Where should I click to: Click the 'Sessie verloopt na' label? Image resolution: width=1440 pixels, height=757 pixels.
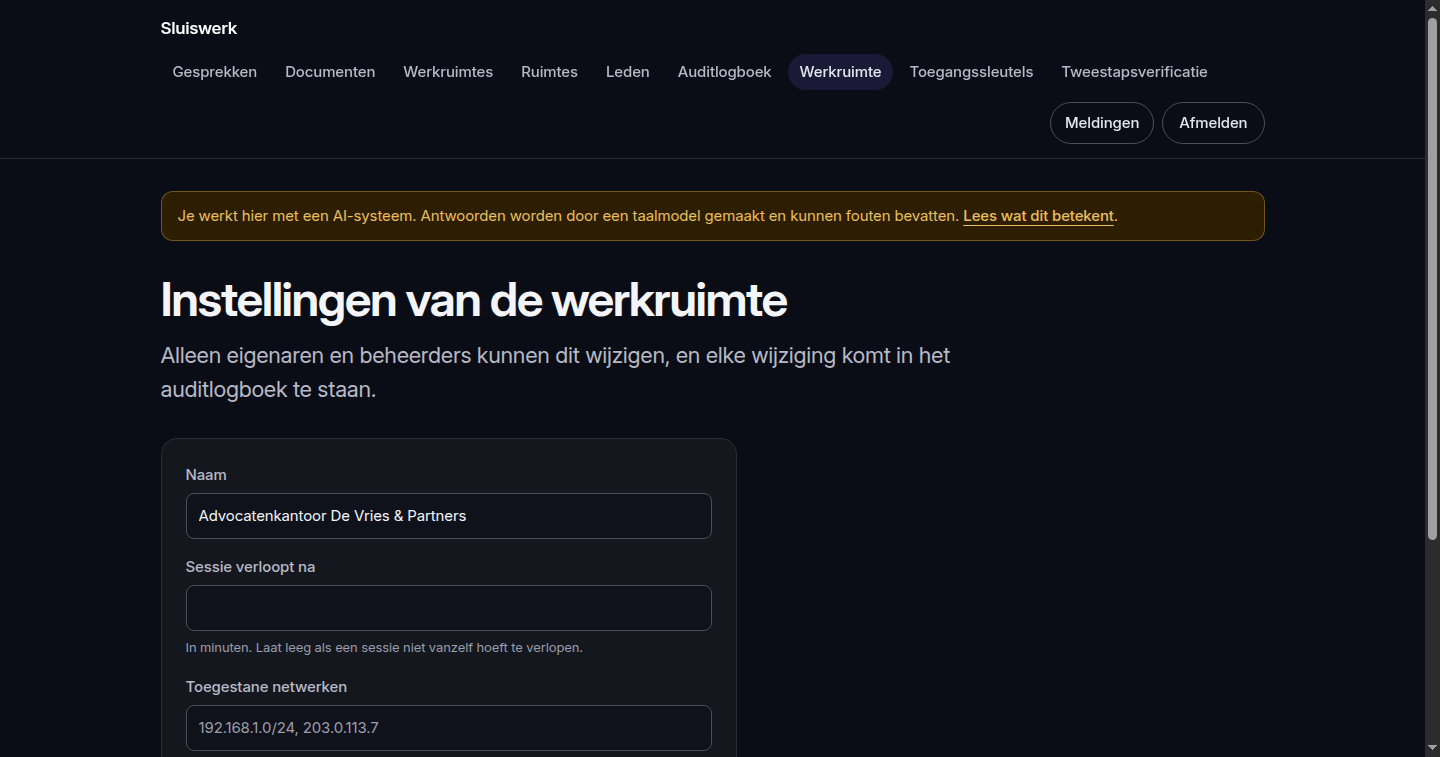coord(250,567)
